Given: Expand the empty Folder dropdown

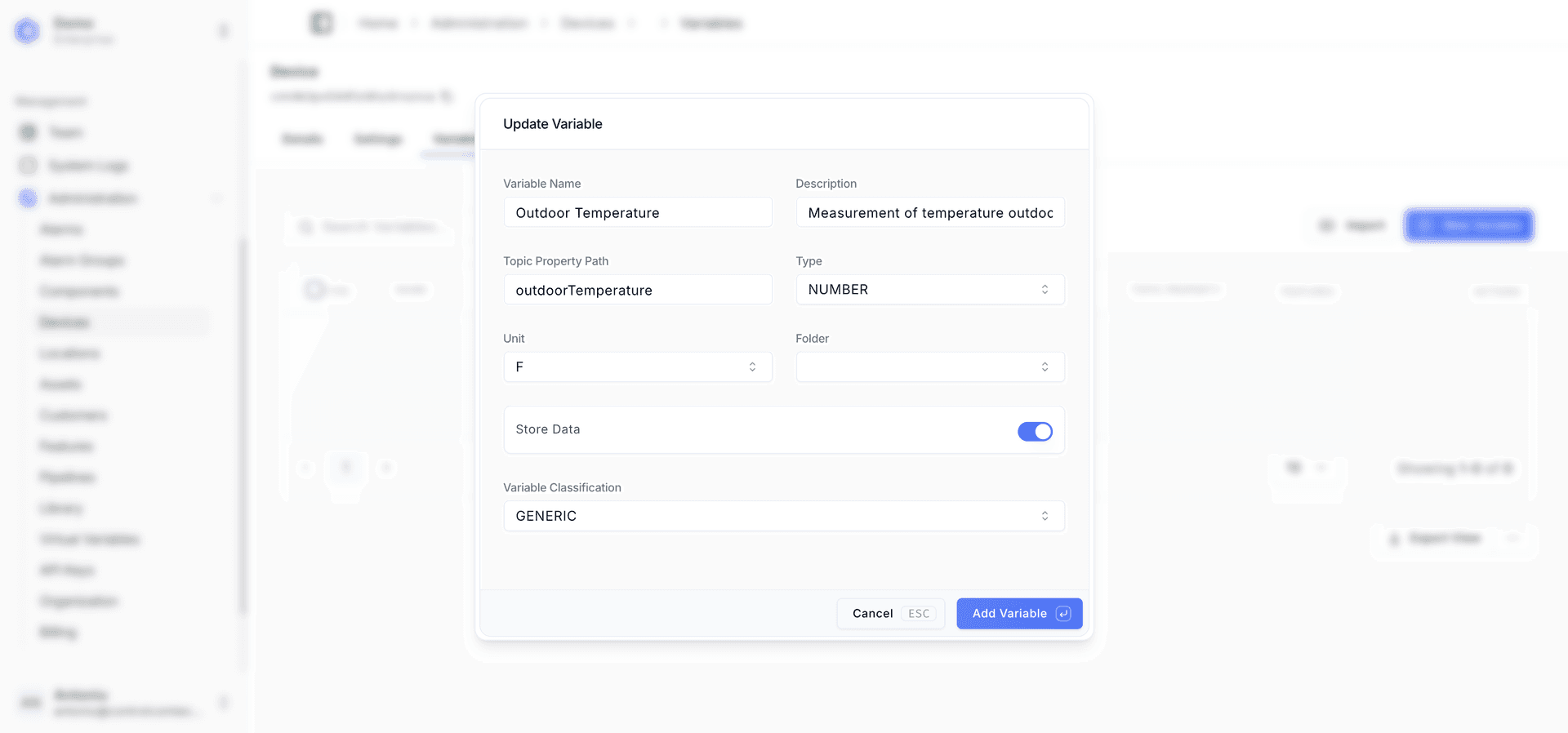Looking at the screenshot, I should click(929, 367).
